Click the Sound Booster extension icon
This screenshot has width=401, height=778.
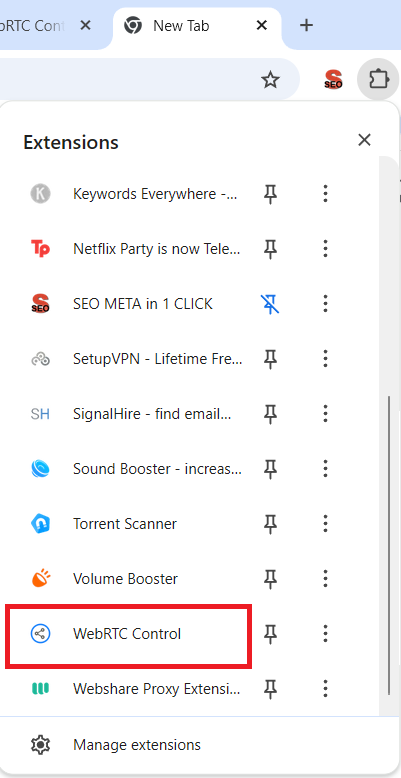point(40,468)
